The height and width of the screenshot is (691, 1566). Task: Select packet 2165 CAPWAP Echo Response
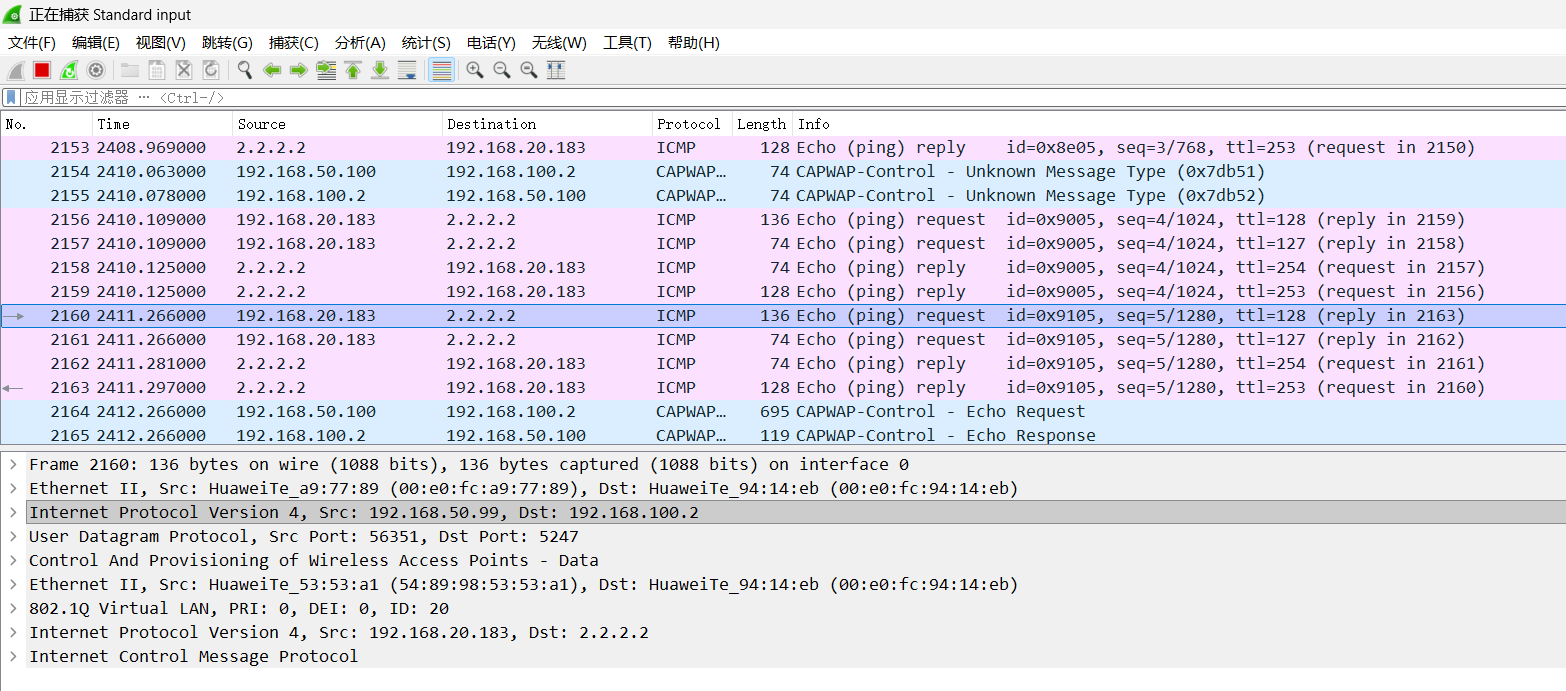pos(783,435)
